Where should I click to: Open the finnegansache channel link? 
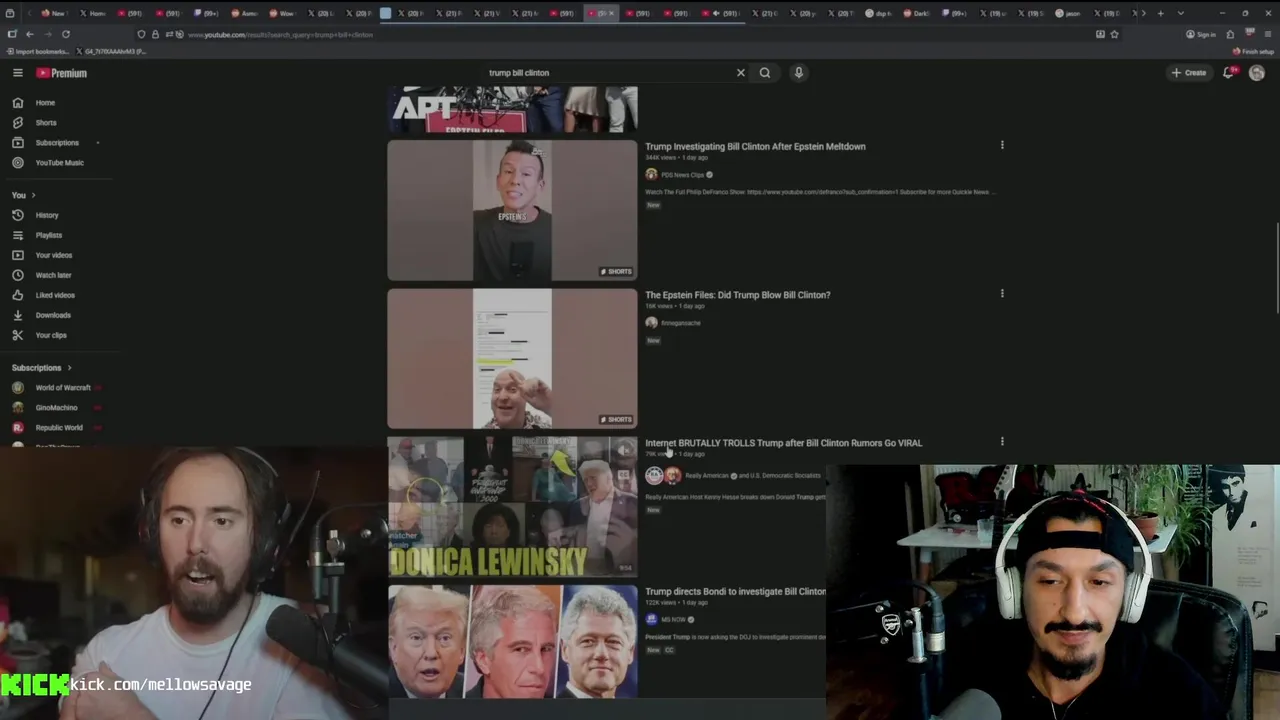coord(680,323)
